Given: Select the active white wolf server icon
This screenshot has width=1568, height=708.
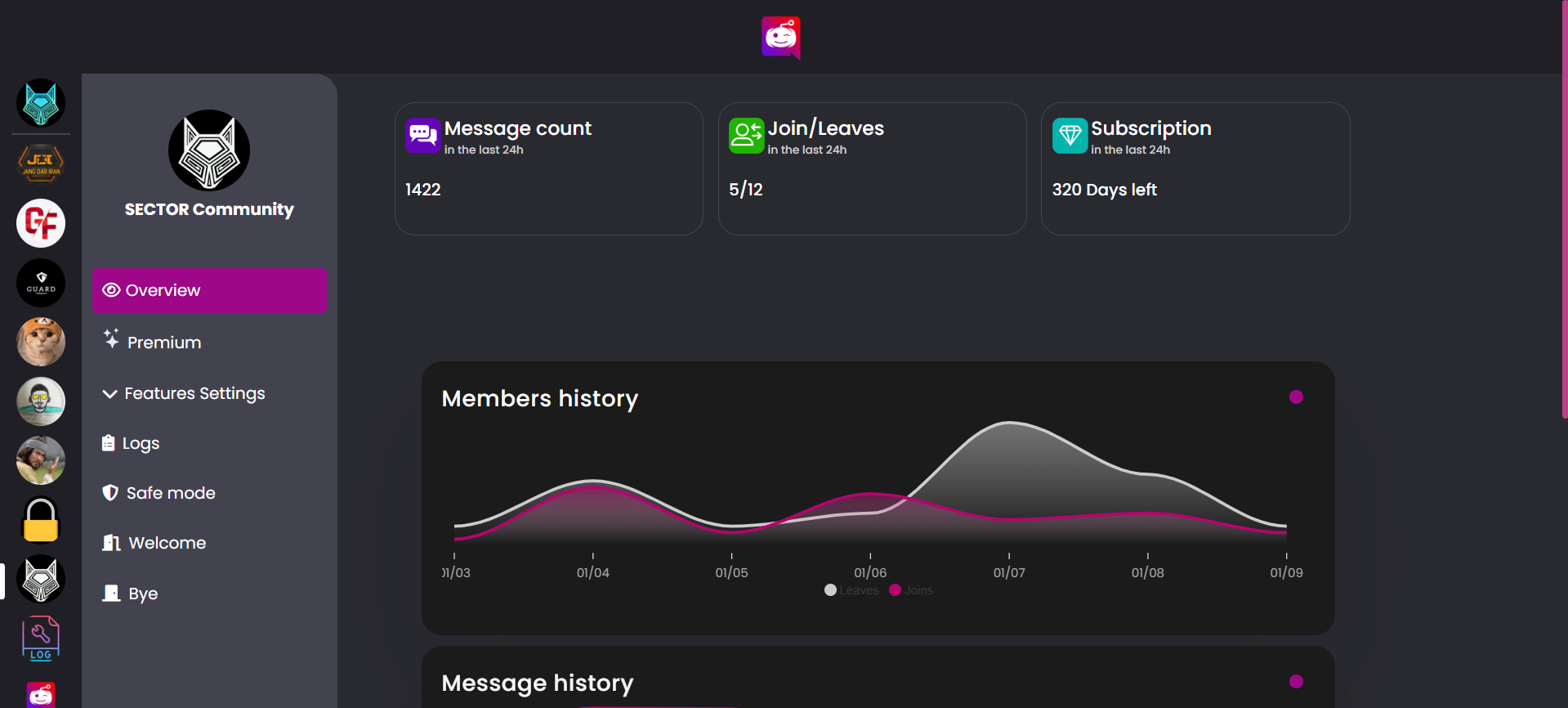Looking at the screenshot, I should tap(41, 579).
